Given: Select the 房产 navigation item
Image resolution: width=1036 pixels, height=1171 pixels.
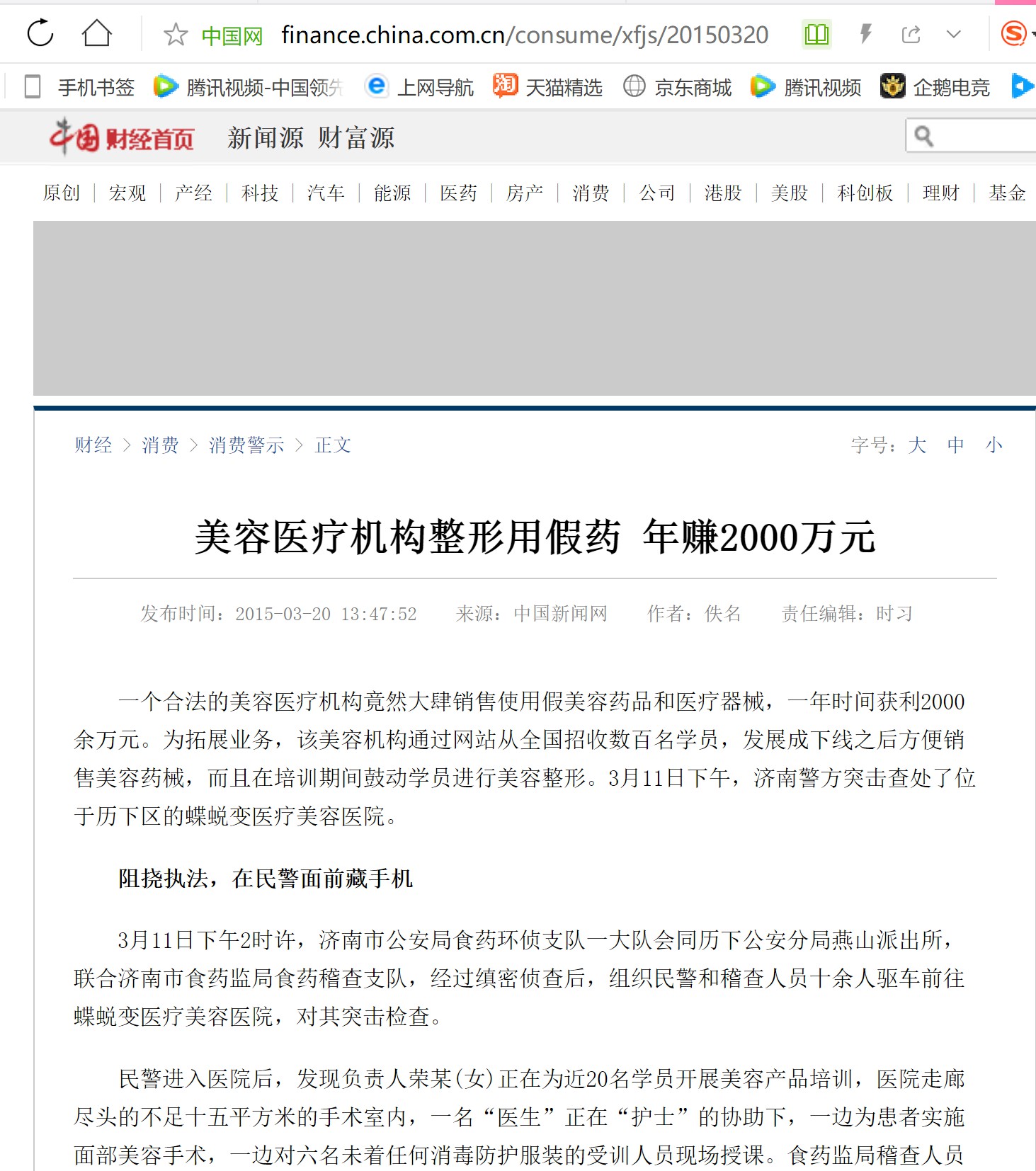Looking at the screenshot, I should 525,193.
